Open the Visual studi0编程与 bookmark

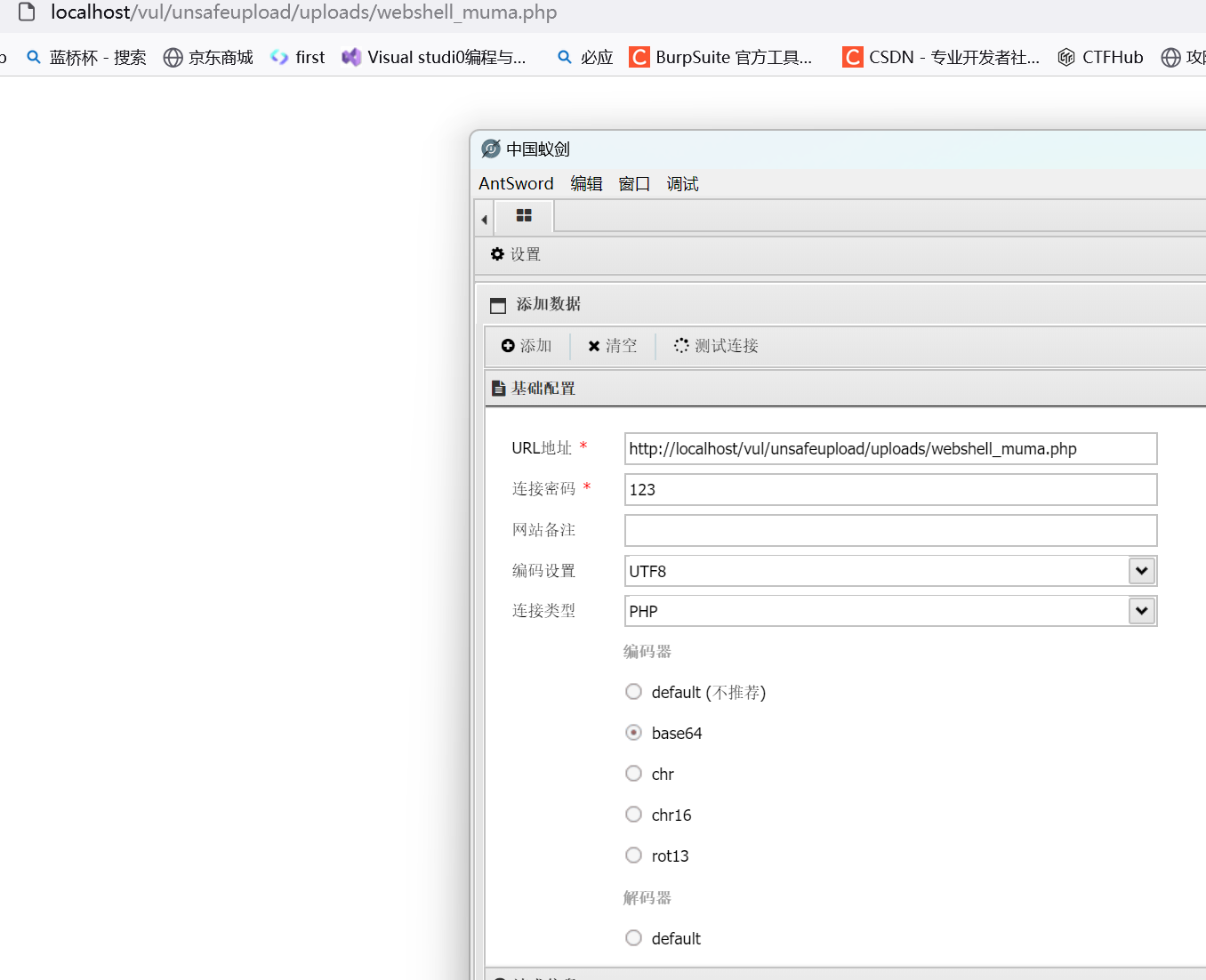point(434,58)
